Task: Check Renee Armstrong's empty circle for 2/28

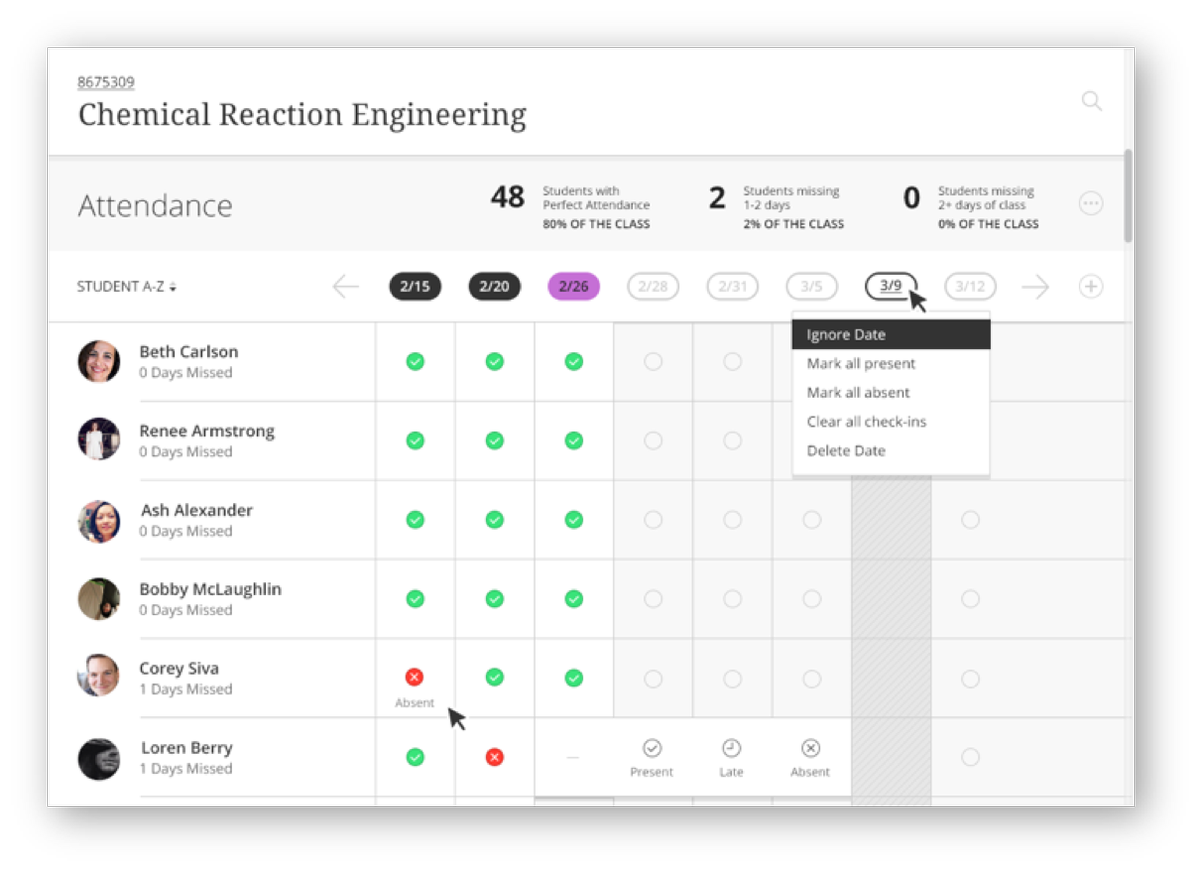Action: (653, 440)
